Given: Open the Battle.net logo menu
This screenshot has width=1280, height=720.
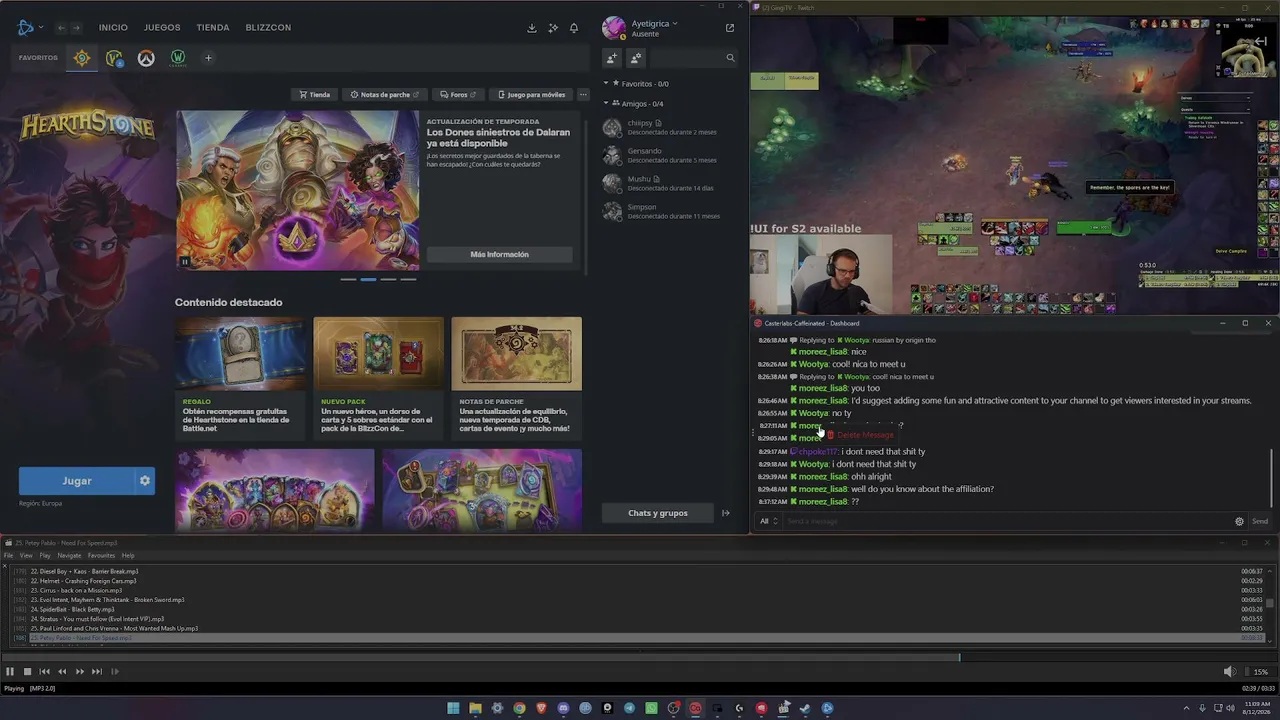Looking at the screenshot, I should [x=28, y=27].
